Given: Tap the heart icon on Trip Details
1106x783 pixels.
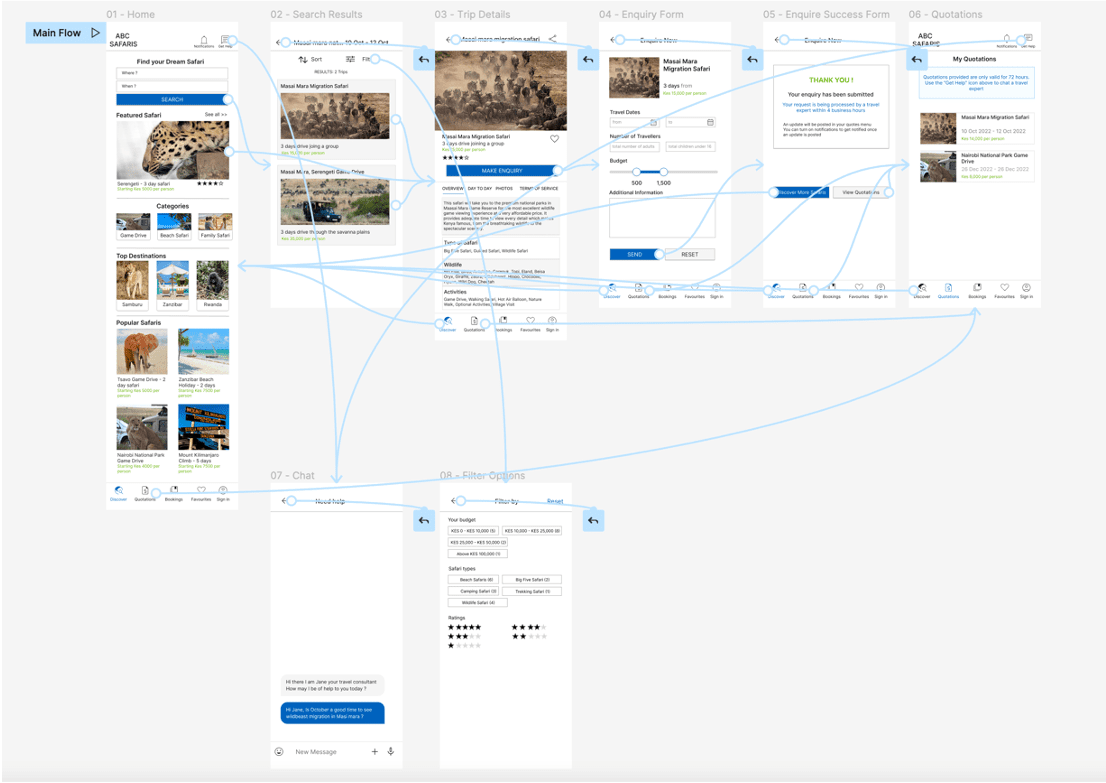Looking at the screenshot, I should tap(555, 139).
